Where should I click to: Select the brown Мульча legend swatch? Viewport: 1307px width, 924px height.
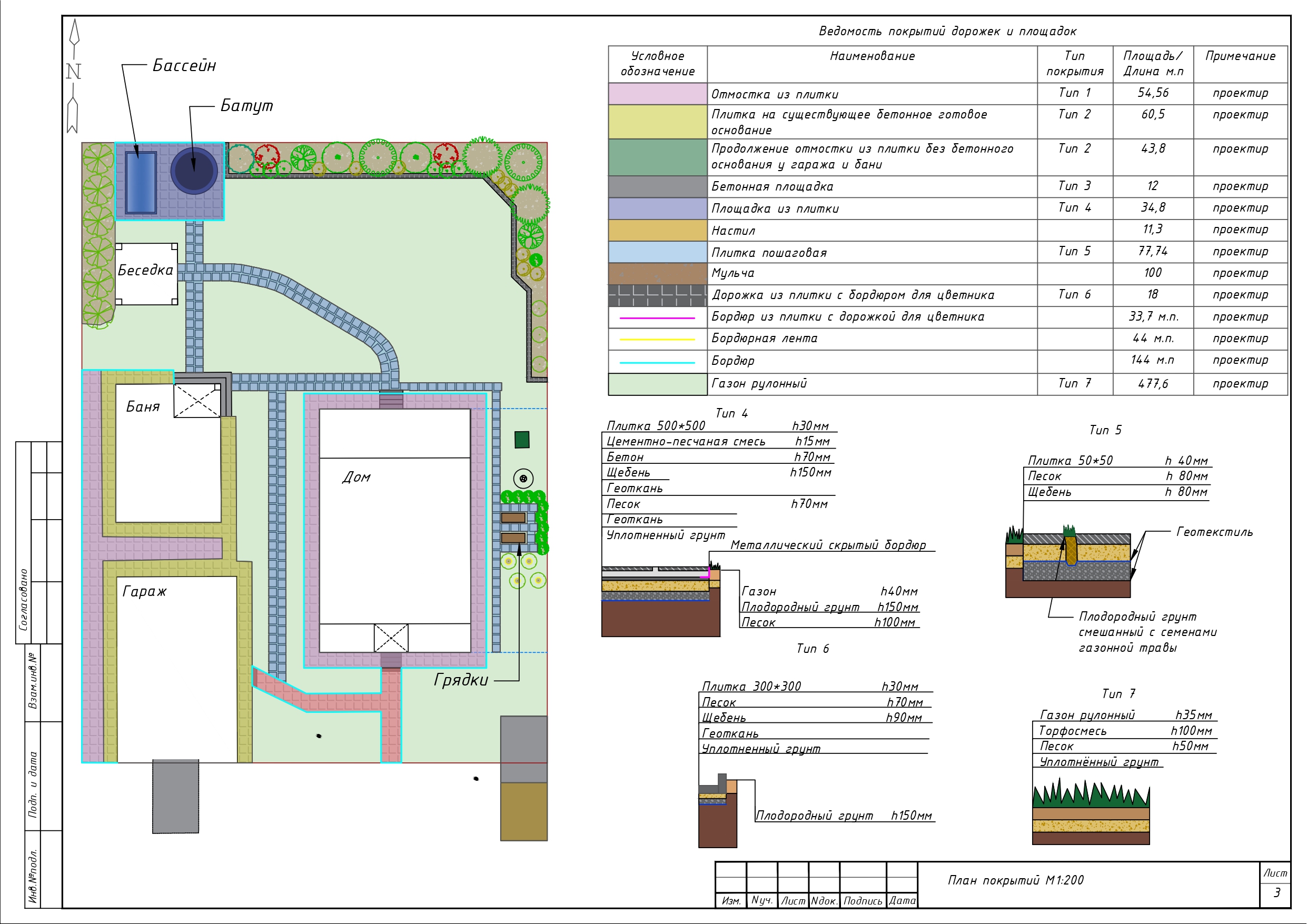(658, 273)
